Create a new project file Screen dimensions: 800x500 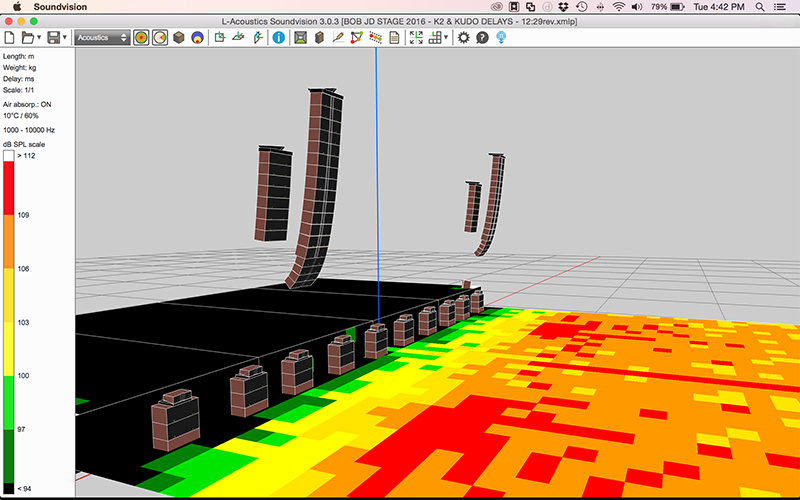(9, 38)
